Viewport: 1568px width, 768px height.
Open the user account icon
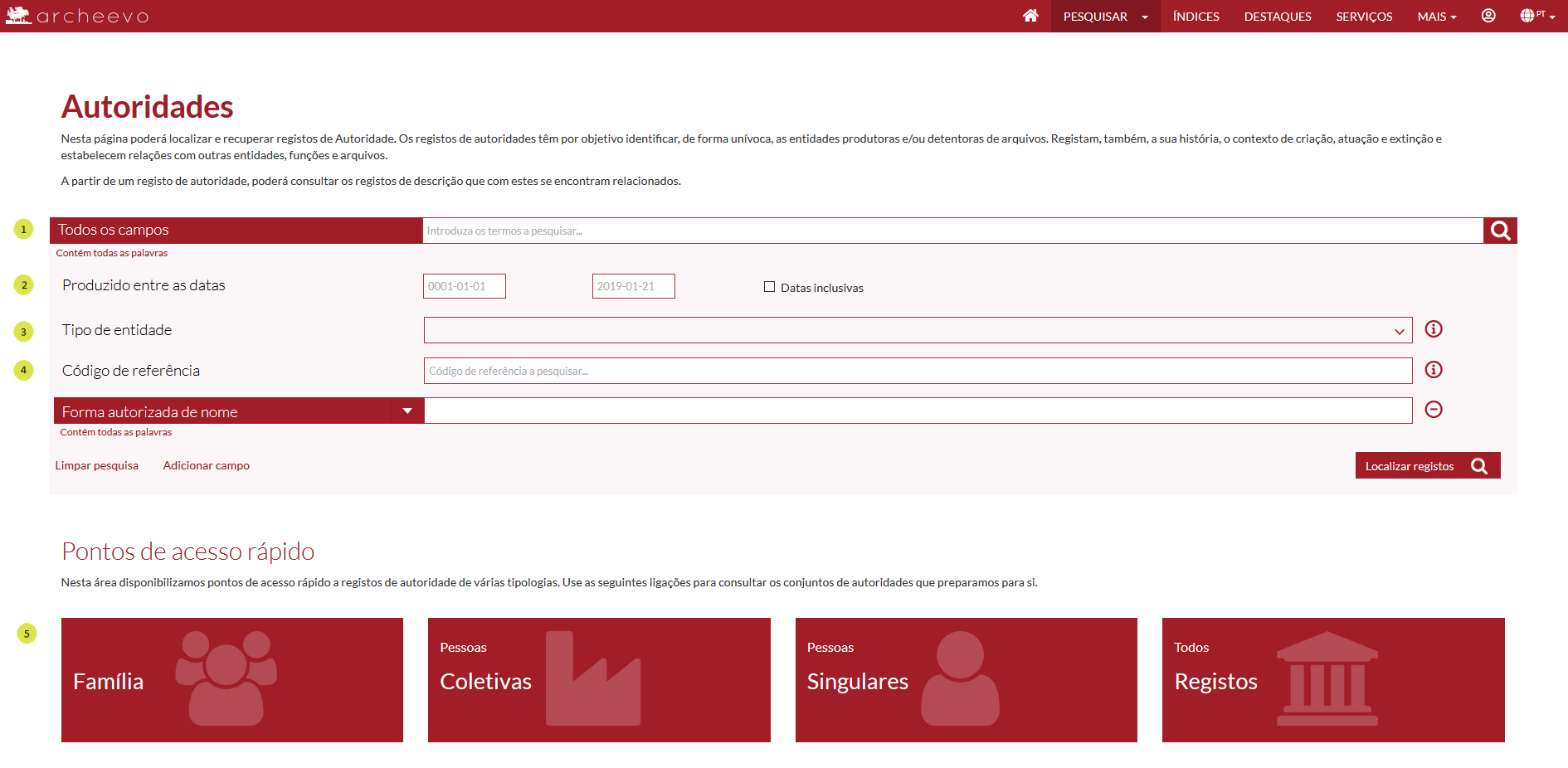coord(1488,16)
